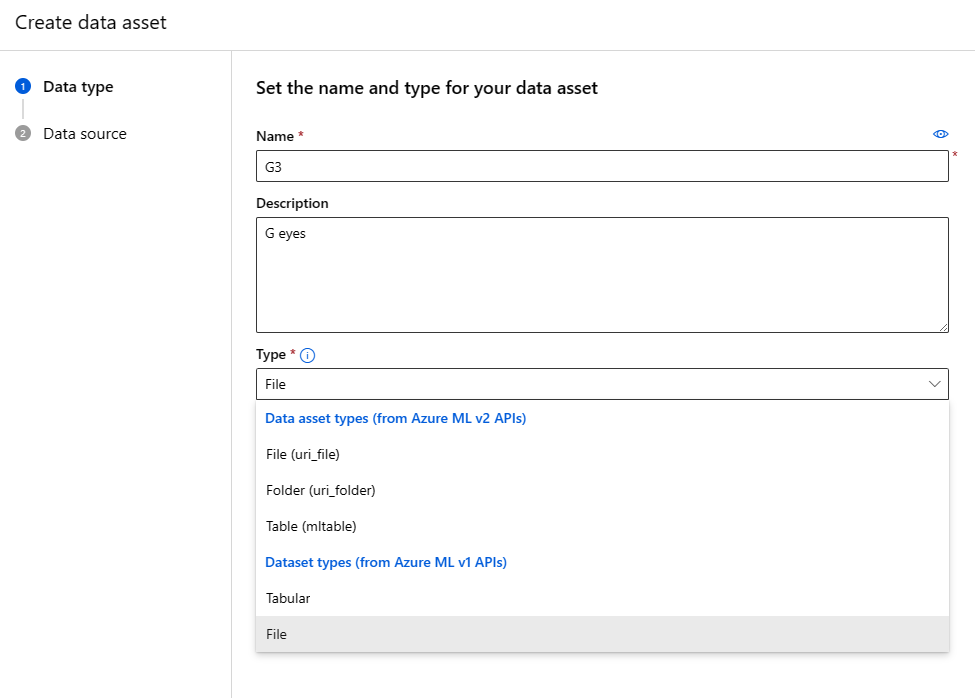Click the Dataset types v1 APIs header
The width and height of the screenshot is (975, 698).
coord(385,562)
